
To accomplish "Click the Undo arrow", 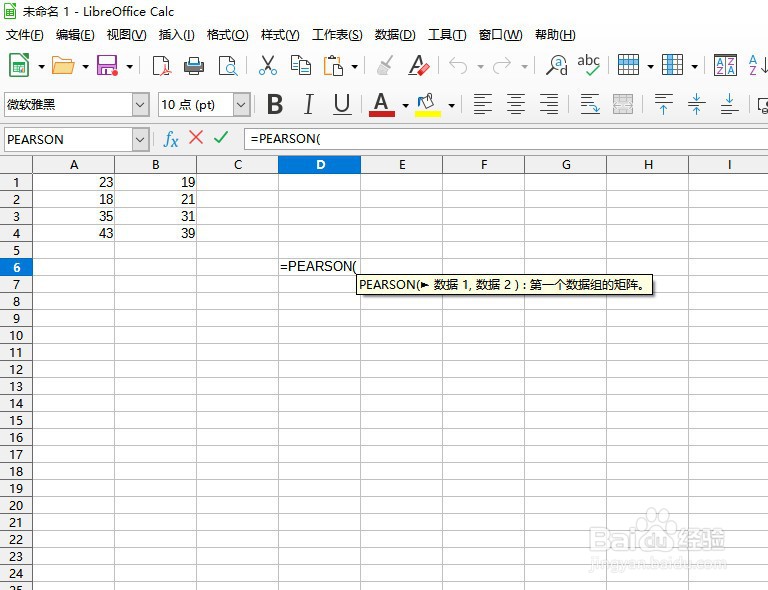I will click(458, 66).
